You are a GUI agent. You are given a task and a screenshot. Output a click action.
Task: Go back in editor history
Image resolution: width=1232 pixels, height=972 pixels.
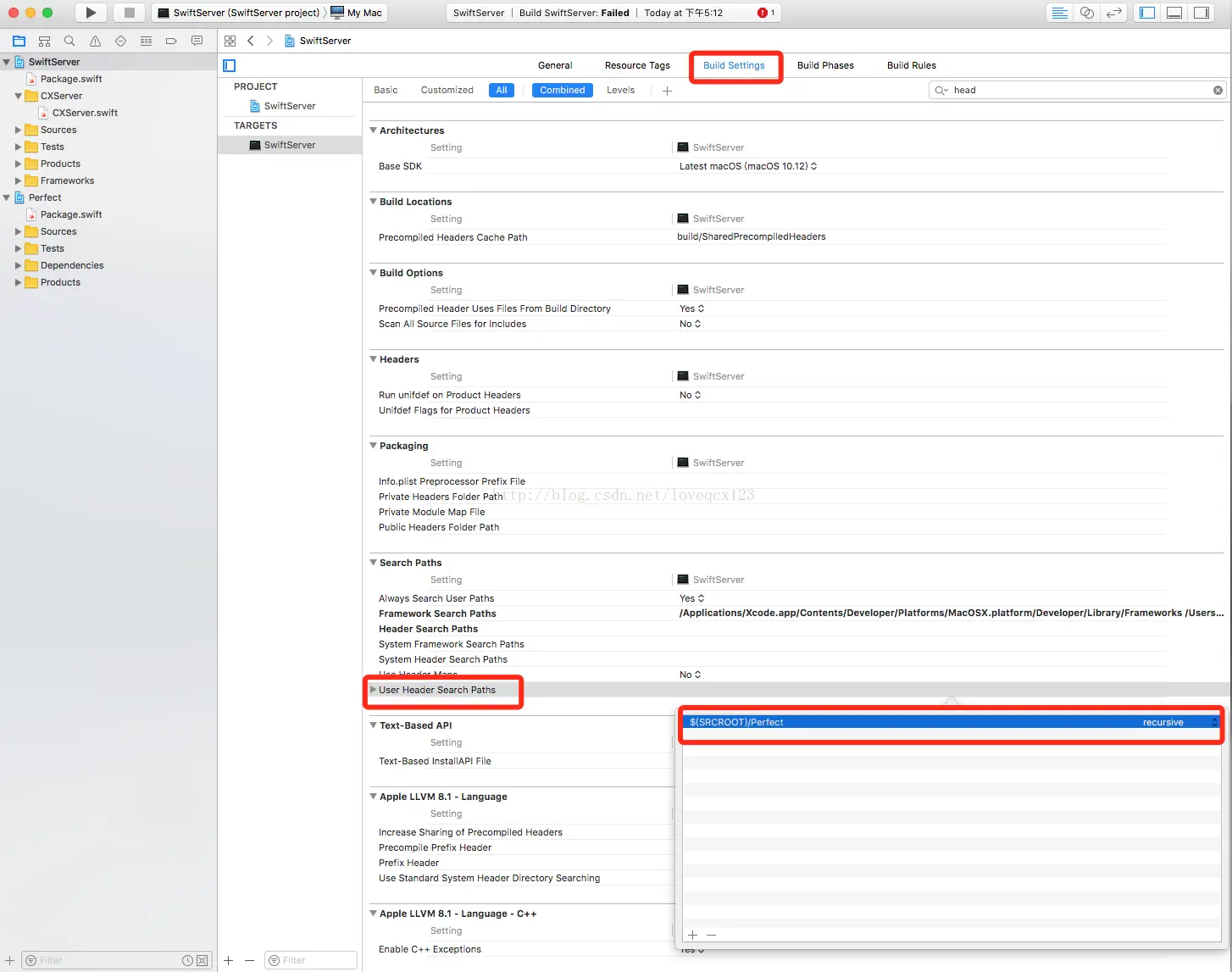pyautogui.click(x=251, y=41)
